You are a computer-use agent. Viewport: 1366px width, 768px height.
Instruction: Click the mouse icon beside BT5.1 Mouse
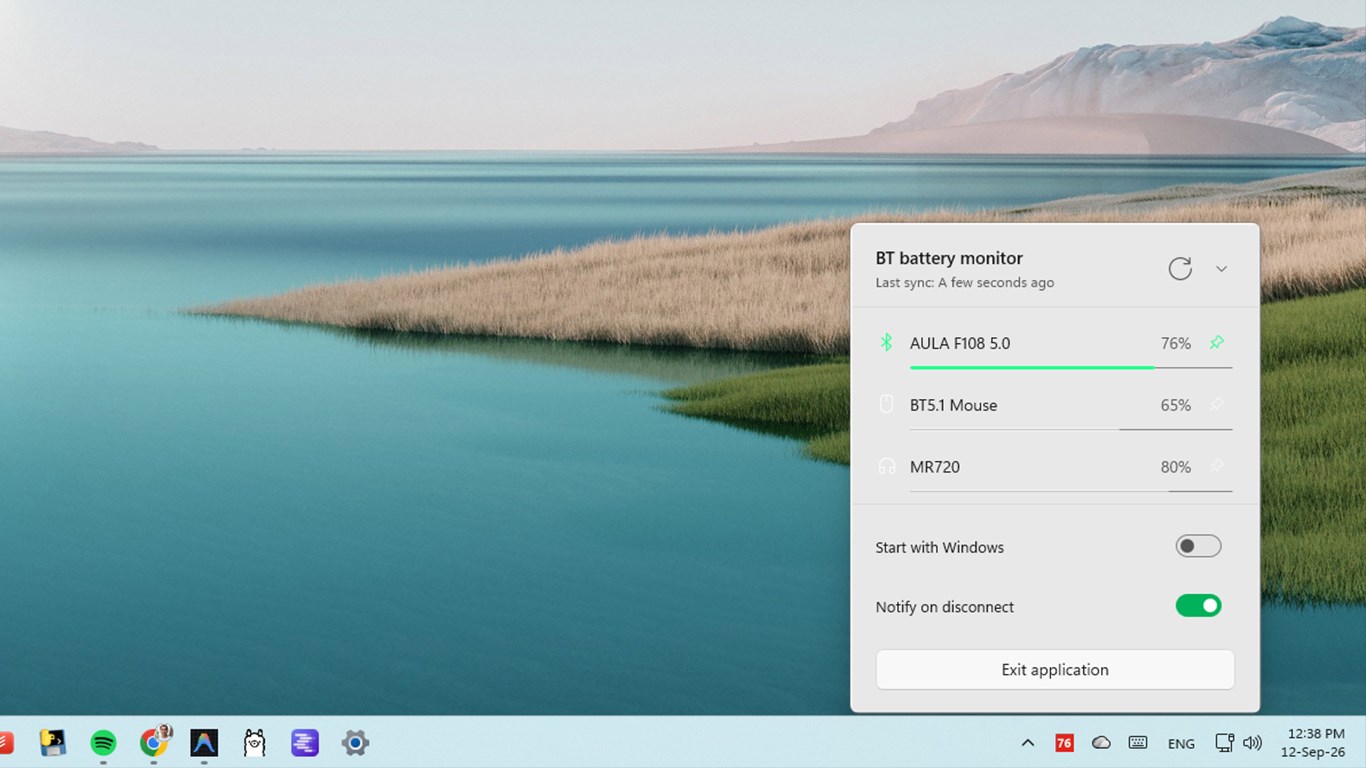point(886,405)
